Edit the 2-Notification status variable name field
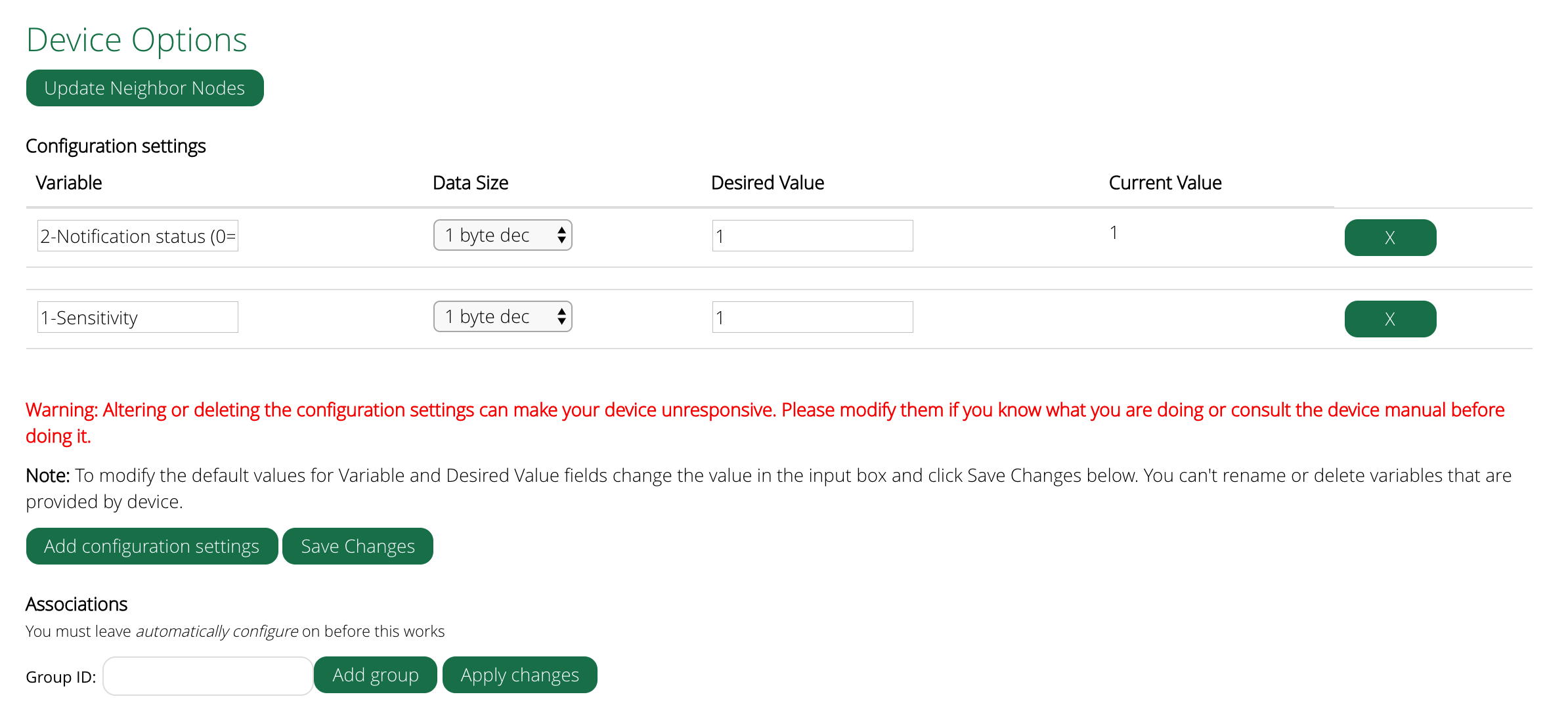The width and height of the screenshot is (1568, 726). [x=137, y=236]
